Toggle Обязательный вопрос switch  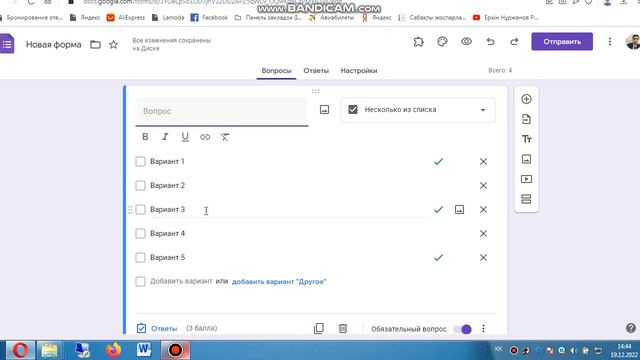(x=462, y=329)
